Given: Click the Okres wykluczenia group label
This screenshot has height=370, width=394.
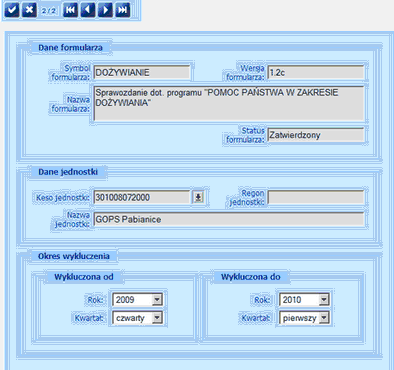Looking at the screenshot, I should [x=74, y=256].
